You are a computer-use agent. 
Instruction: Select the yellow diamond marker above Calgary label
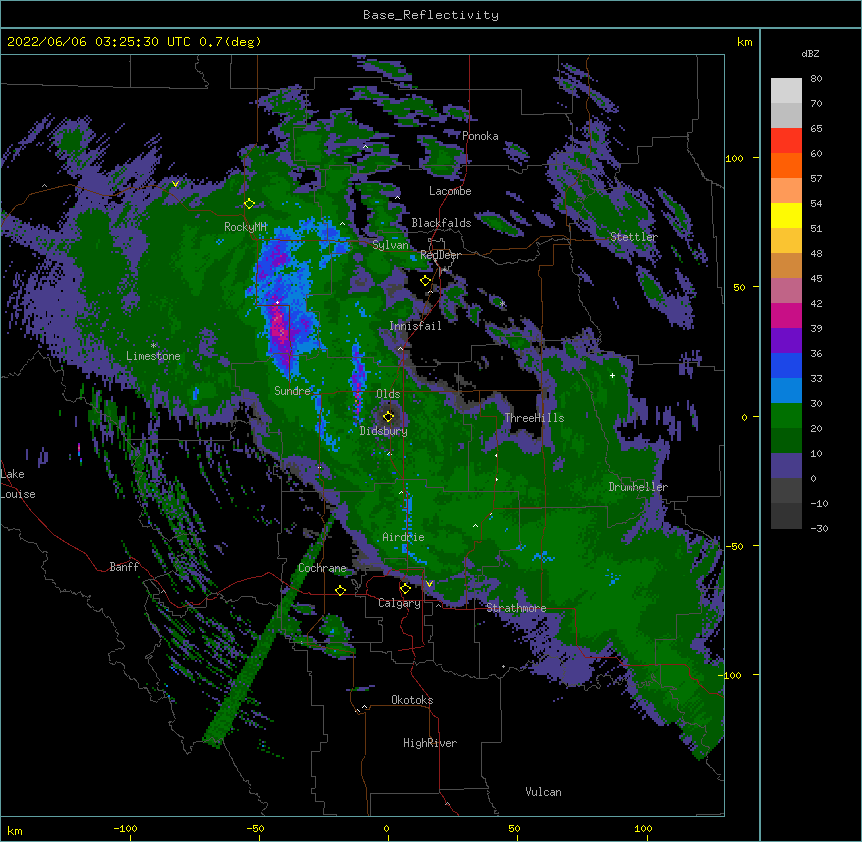pyautogui.click(x=405, y=589)
